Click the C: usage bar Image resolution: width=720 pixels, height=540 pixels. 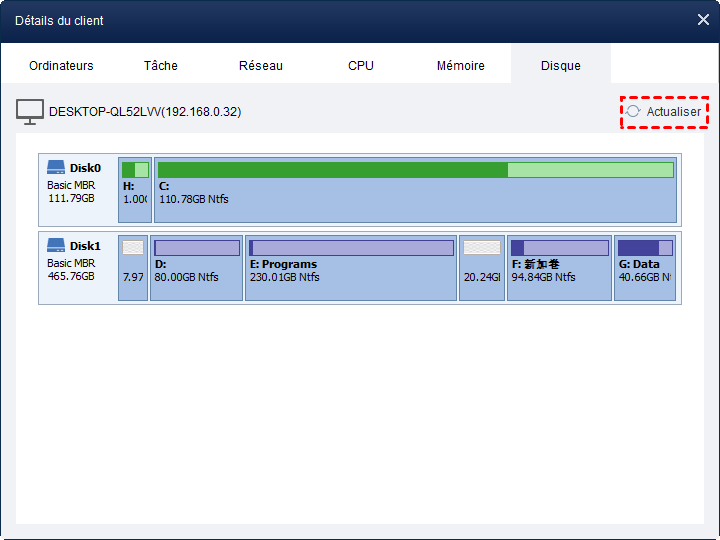click(x=416, y=170)
